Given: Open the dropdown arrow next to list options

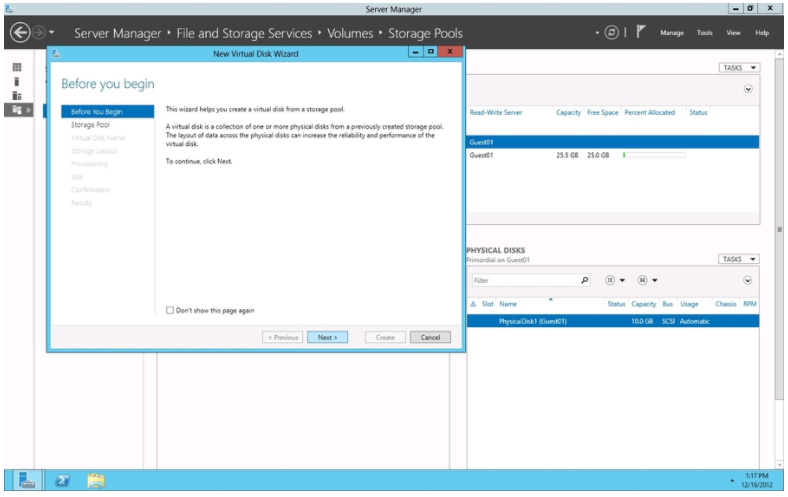Looking at the screenshot, I should (x=622, y=280).
